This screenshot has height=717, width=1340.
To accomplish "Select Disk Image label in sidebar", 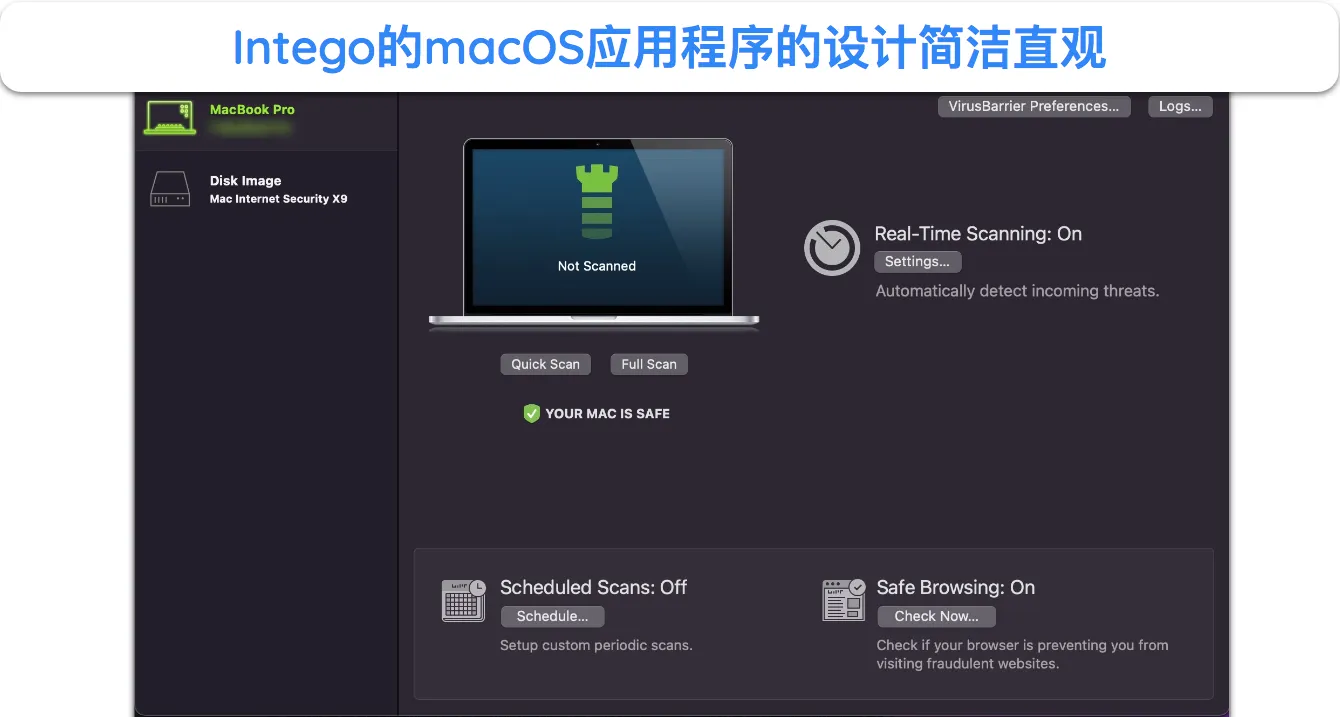I will [245, 181].
